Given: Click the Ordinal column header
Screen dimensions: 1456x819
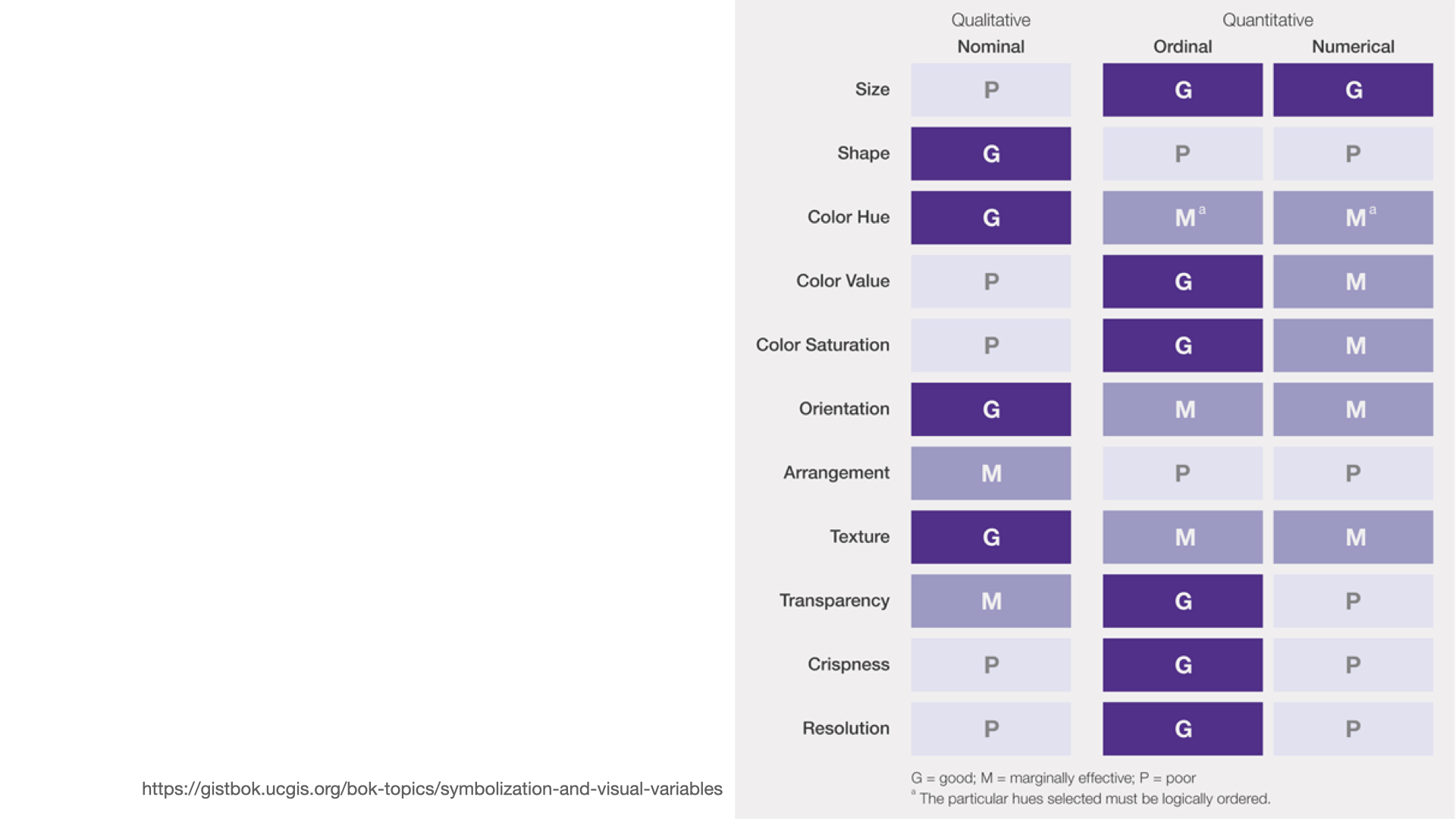Looking at the screenshot, I should 1182,46.
